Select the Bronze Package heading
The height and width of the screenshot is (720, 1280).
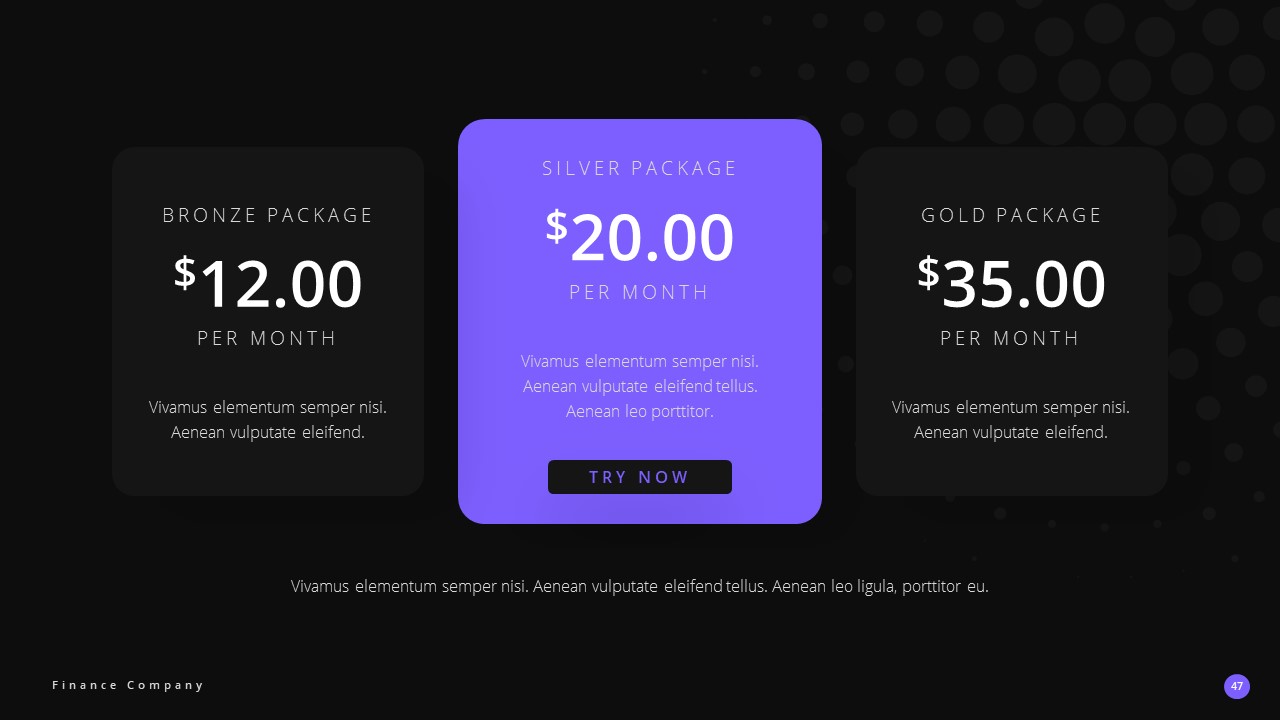[268, 215]
